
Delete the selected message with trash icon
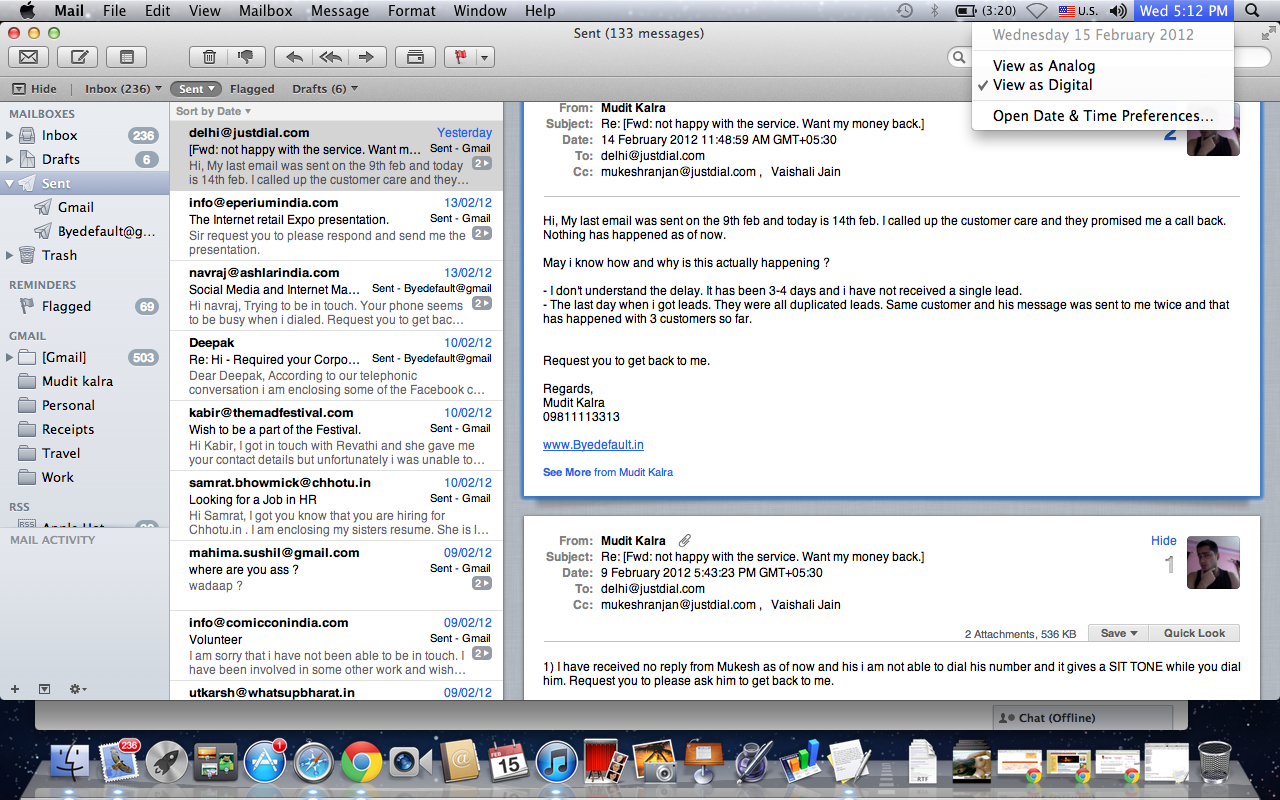pyautogui.click(x=209, y=57)
